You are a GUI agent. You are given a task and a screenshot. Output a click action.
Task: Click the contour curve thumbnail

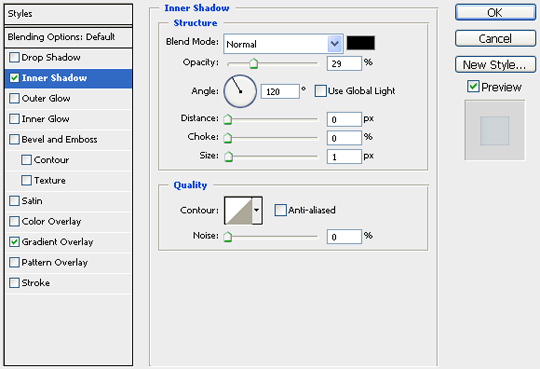238,210
